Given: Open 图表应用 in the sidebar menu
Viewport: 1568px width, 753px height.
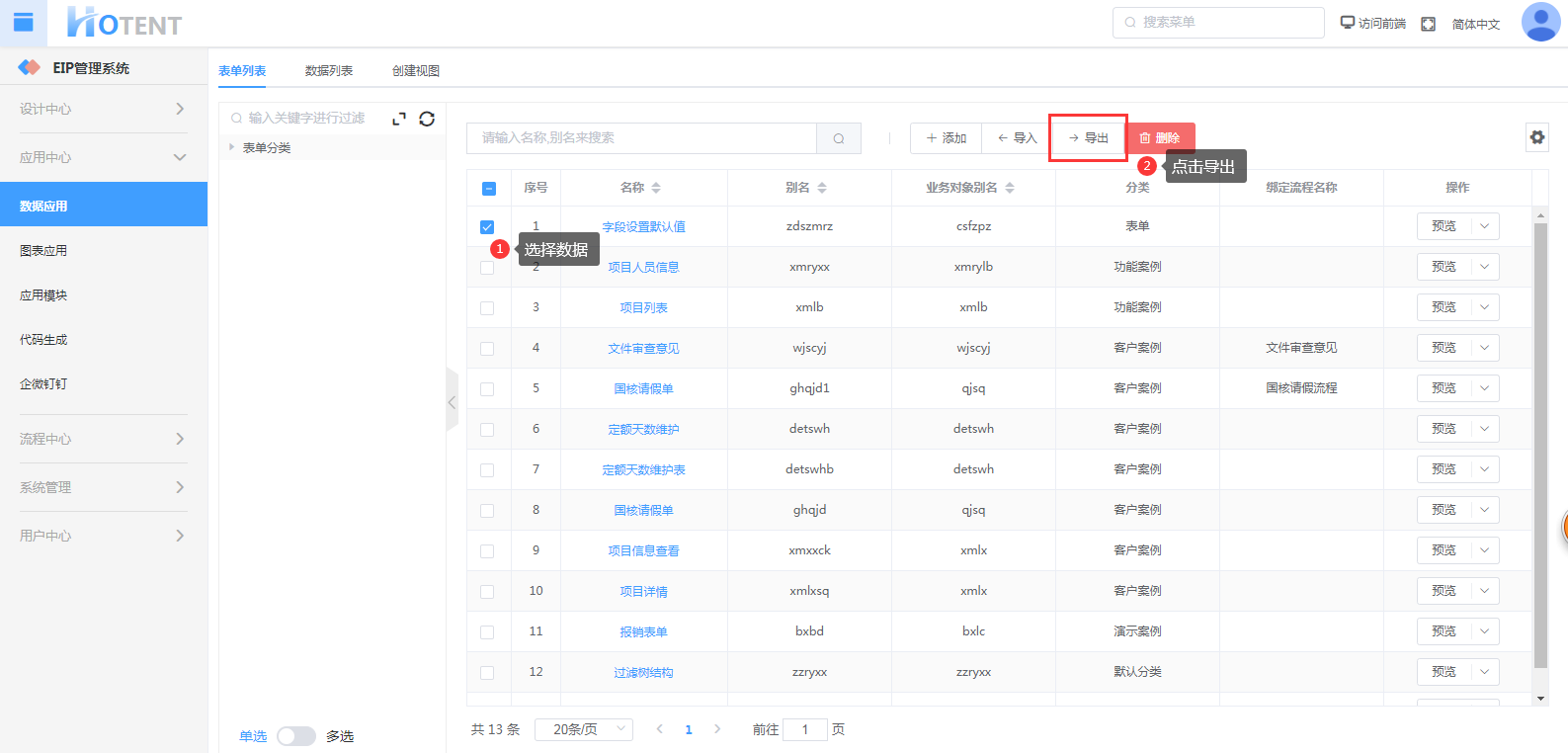Looking at the screenshot, I should point(43,251).
